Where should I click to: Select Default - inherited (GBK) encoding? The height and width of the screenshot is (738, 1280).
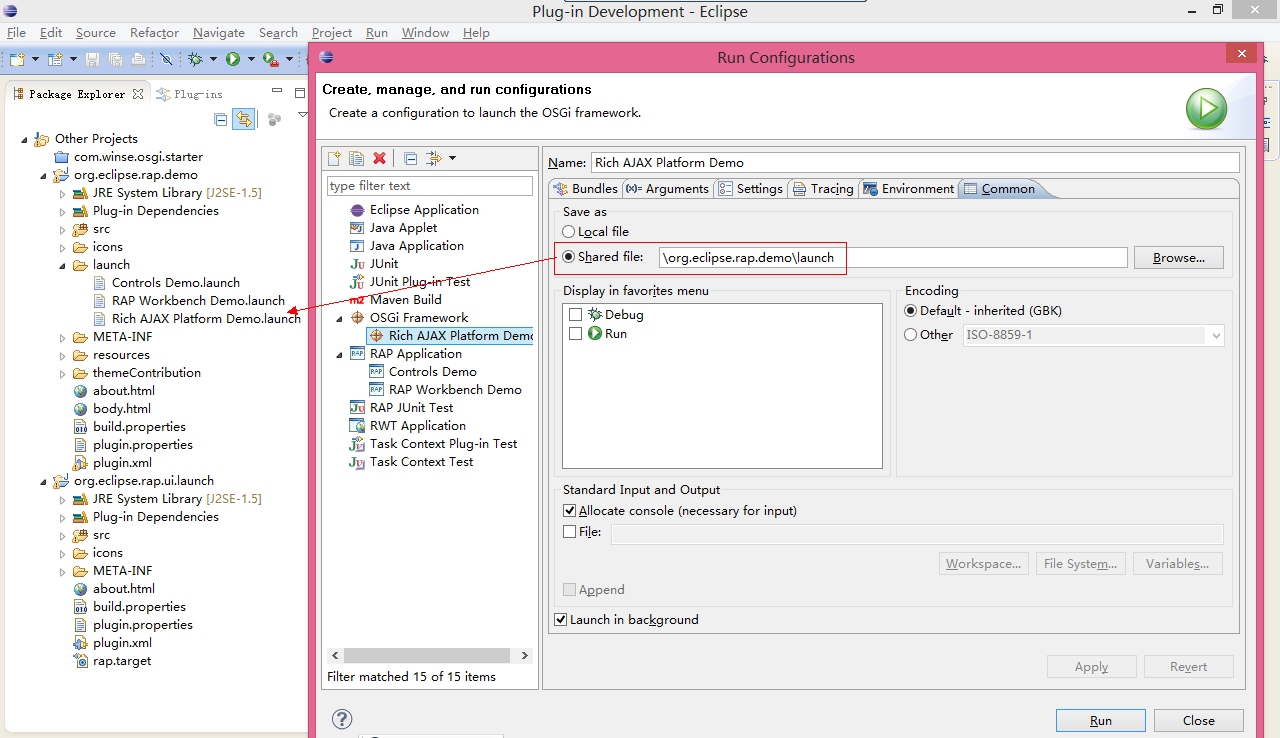pos(910,311)
